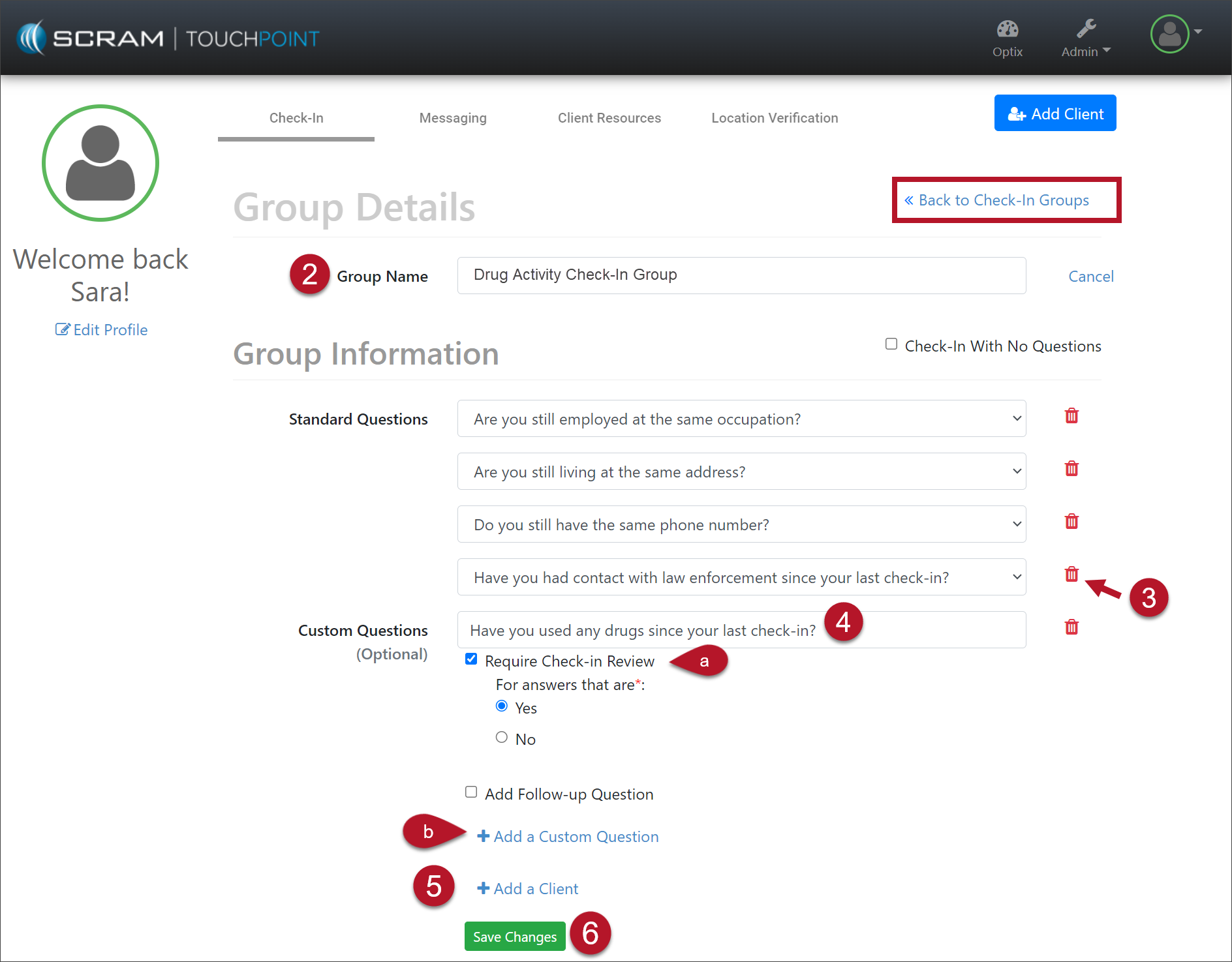Enable Add Follow-up Question checkbox
Screen dimensions: 1232x962
tap(471, 792)
